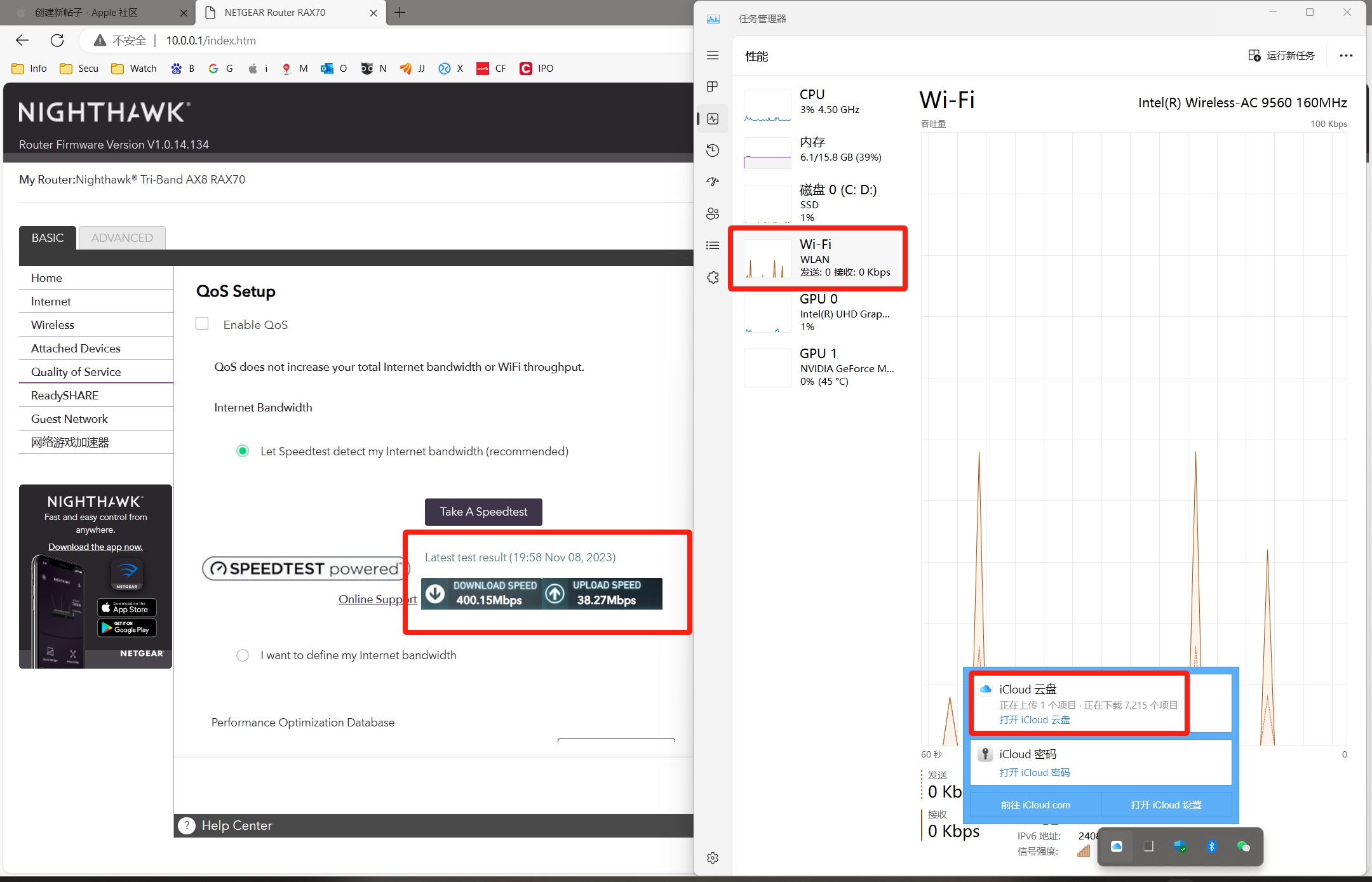The height and width of the screenshot is (882, 1372).
Task: Open Attached Devices in router menu
Action: (76, 348)
